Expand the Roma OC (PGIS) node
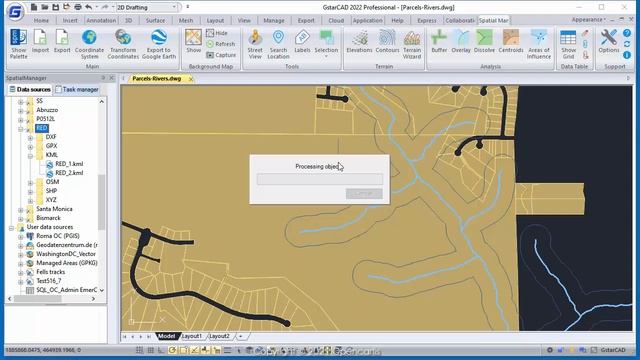Screen dimensions: 640x360 pos(20,237)
